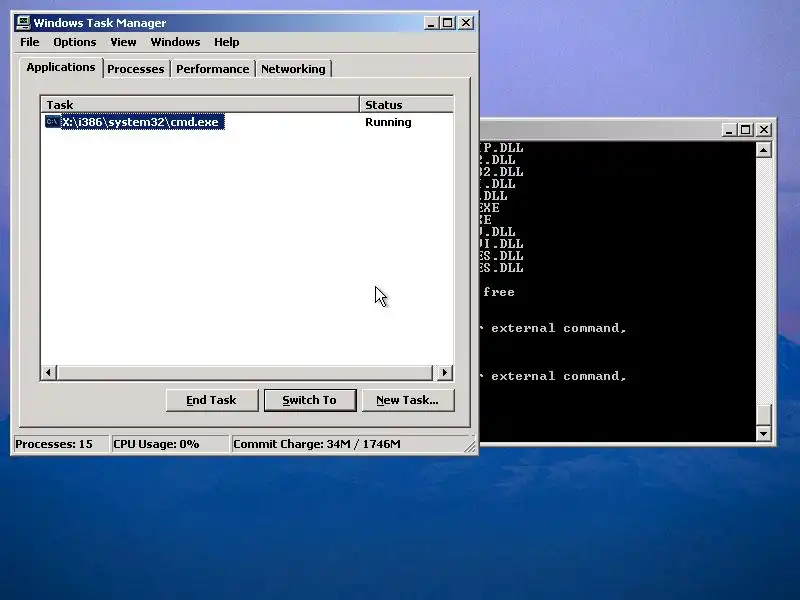800x600 pixels.
Task: Switch to the Performance tab
Action: pos(213,69)
